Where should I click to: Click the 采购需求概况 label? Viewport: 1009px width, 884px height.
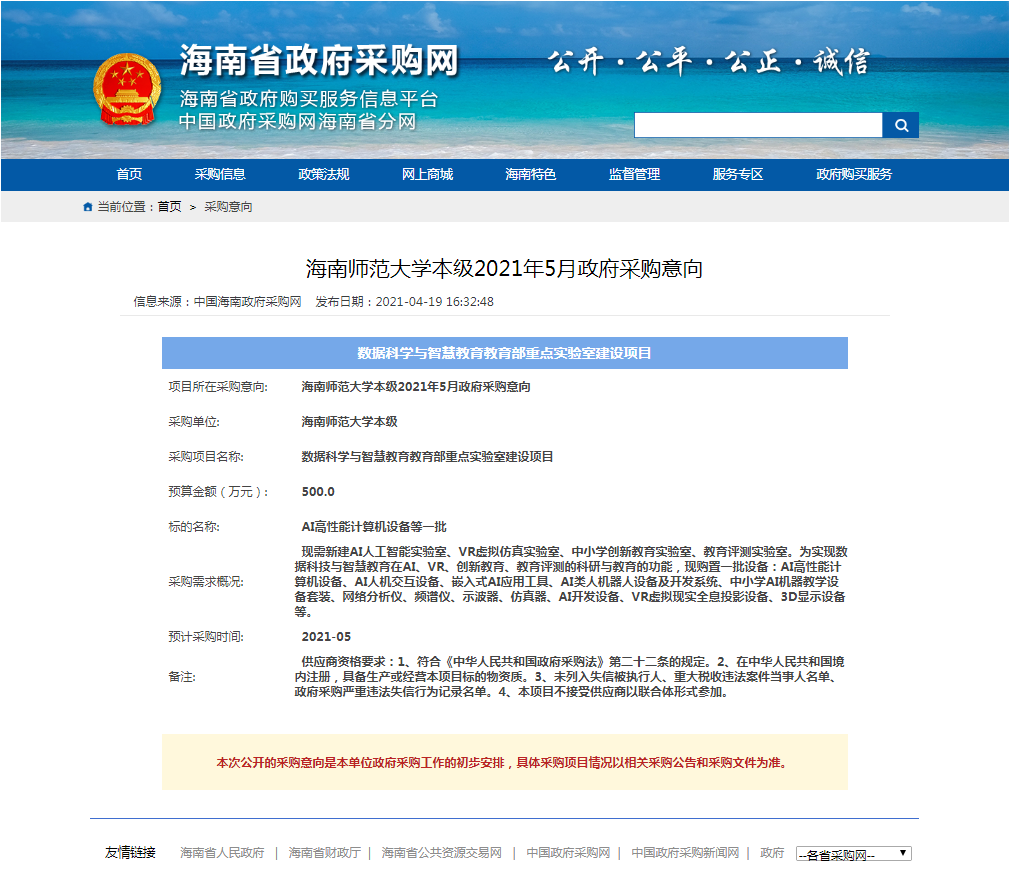click(206, 582)
